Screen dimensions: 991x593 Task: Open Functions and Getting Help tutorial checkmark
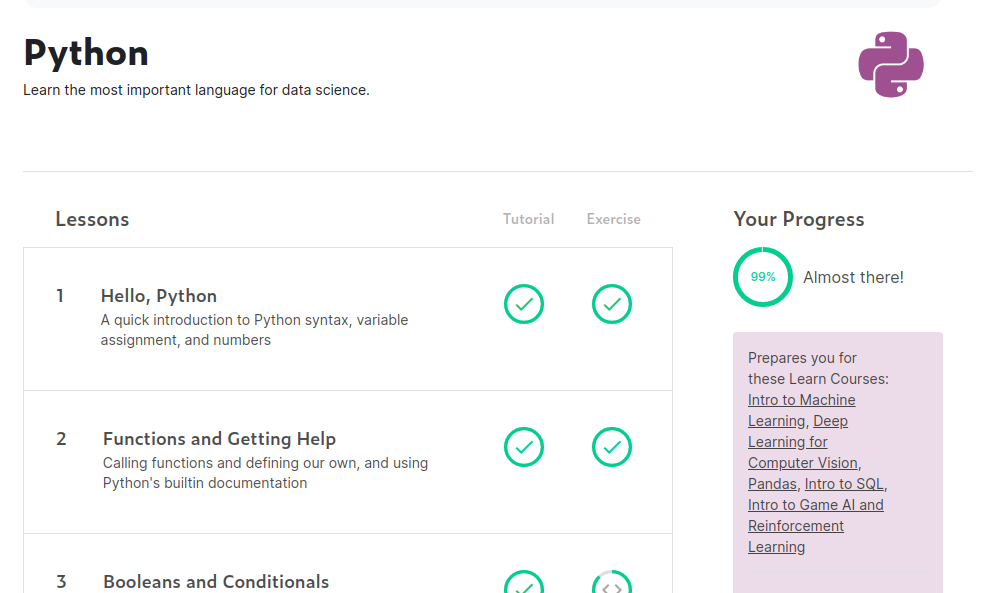click(523, 447)
